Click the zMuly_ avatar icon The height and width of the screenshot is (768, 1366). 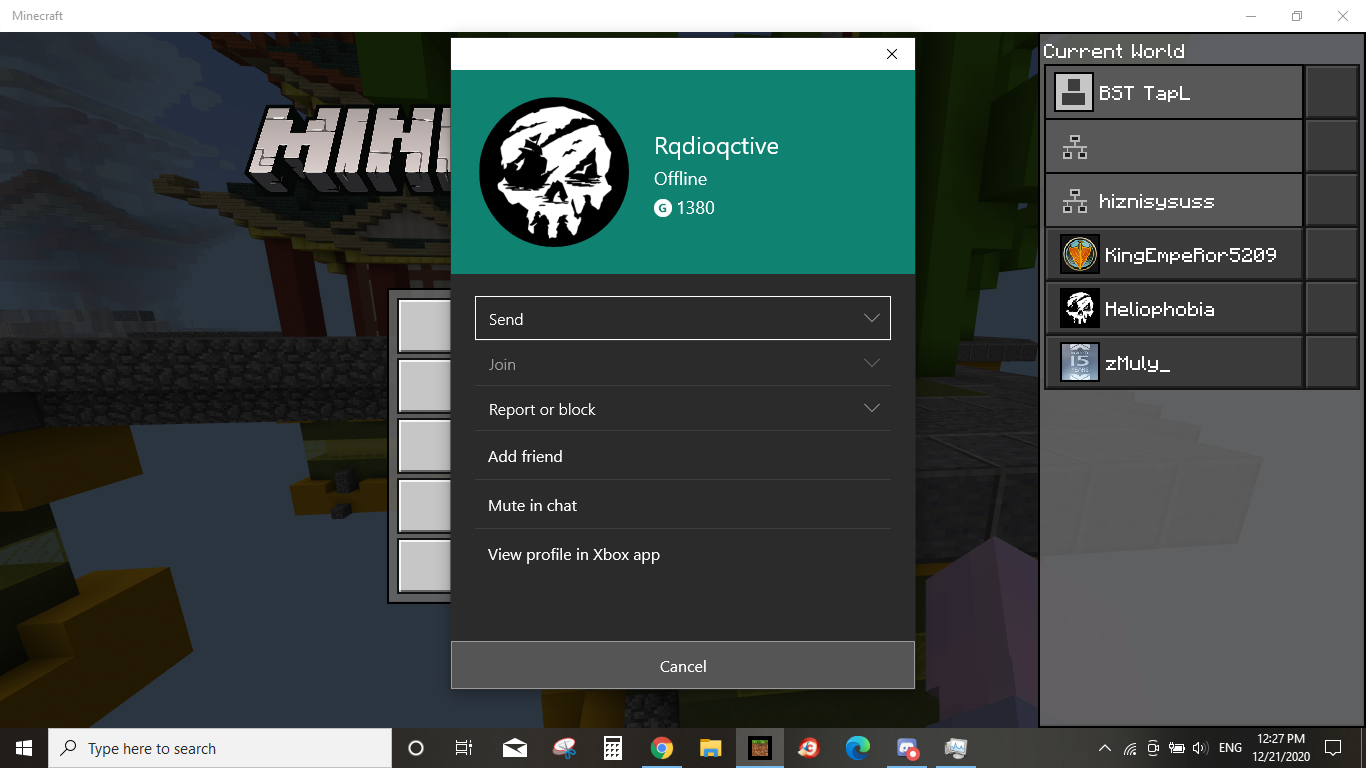[1080, 363]
